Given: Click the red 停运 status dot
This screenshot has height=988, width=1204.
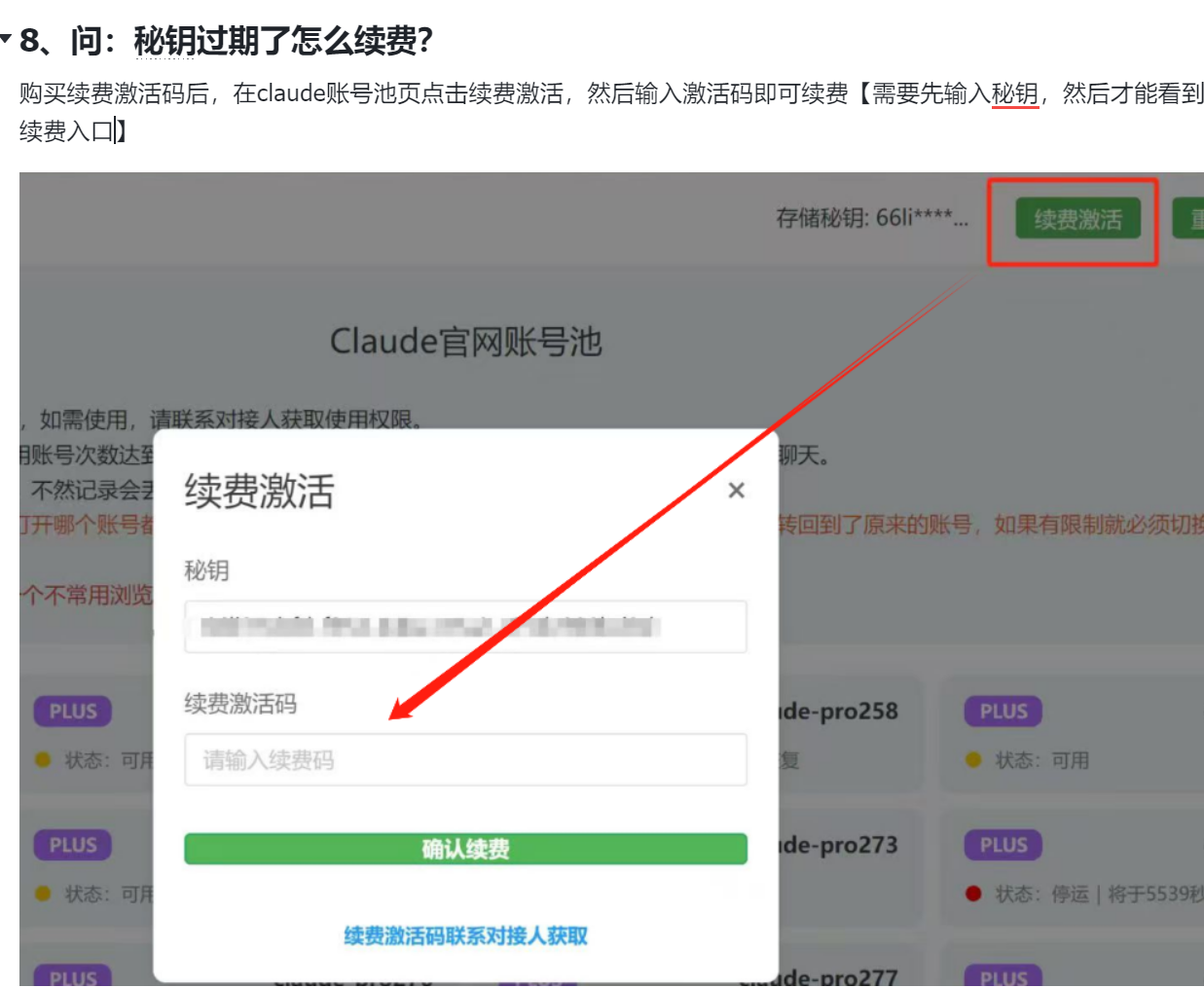Looking at the screenshot, I should pos(973,894).
